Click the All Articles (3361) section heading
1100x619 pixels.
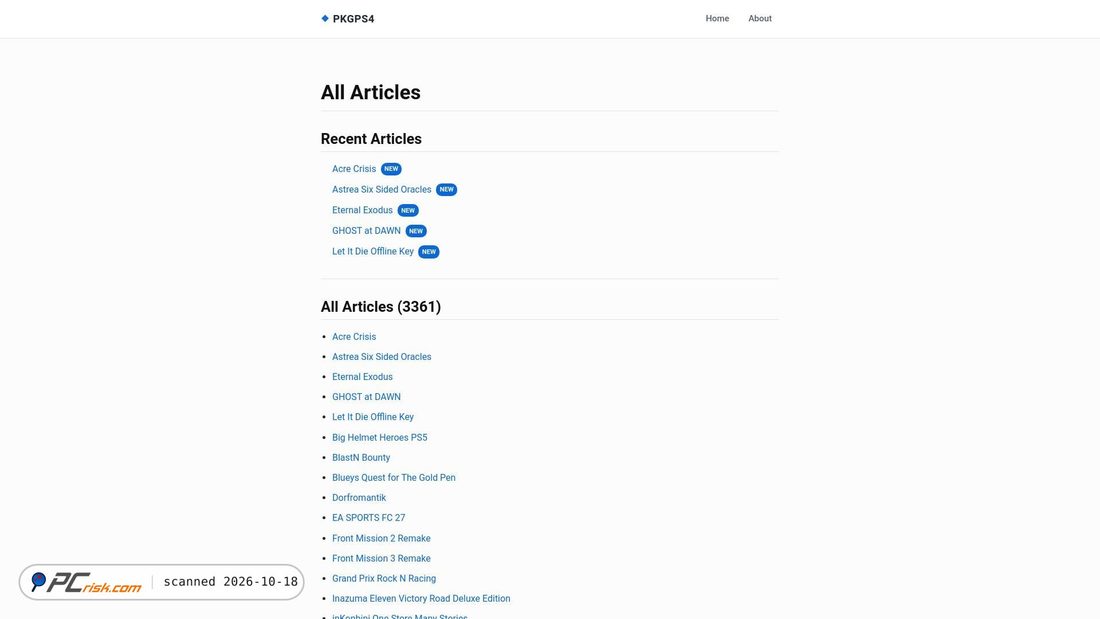381,307
